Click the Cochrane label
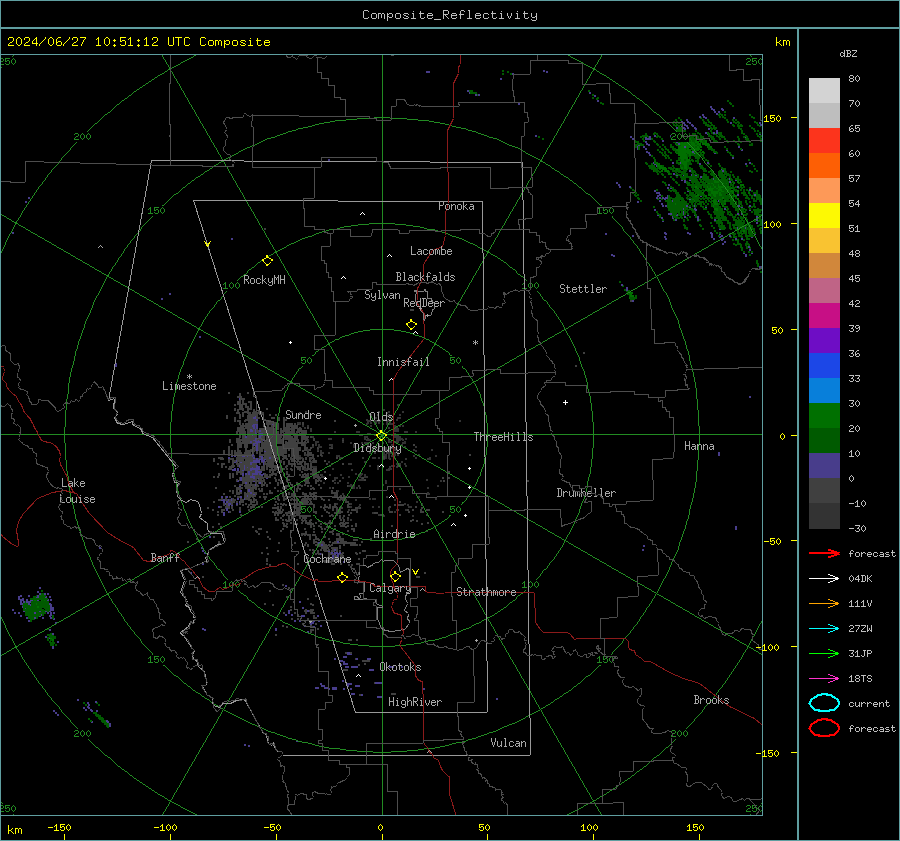This screenshot has height=841, width=900. point(327,559)
